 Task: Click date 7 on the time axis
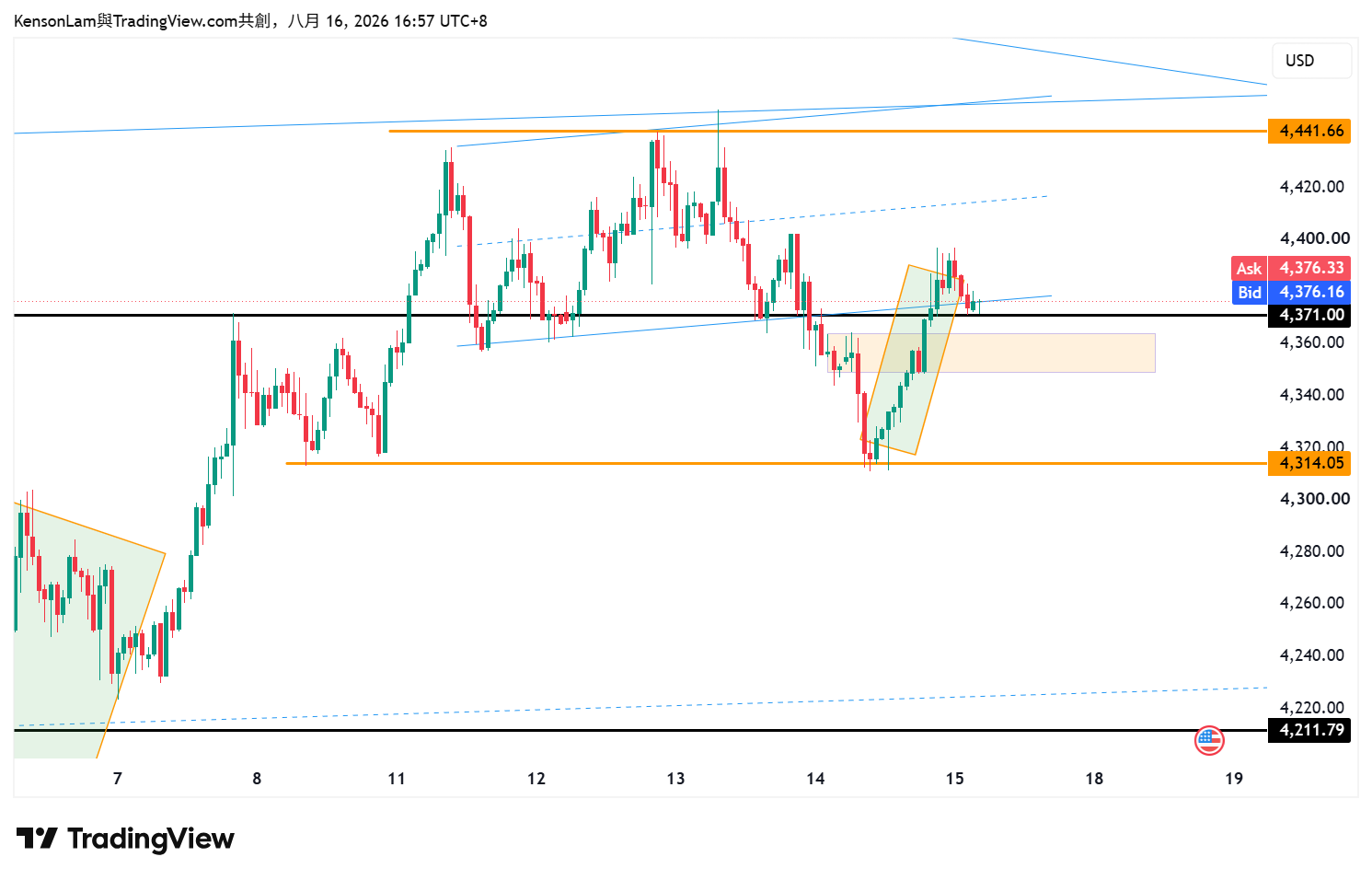tap(117, 779)
